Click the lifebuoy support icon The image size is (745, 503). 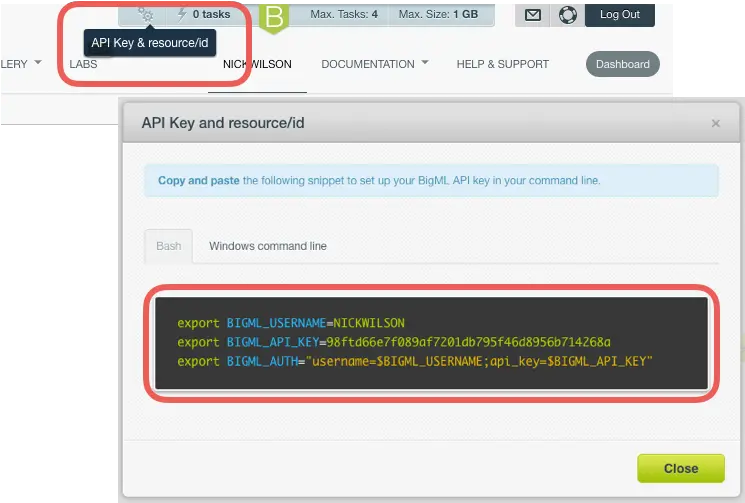pyautogui.click(x=567, y=15)
